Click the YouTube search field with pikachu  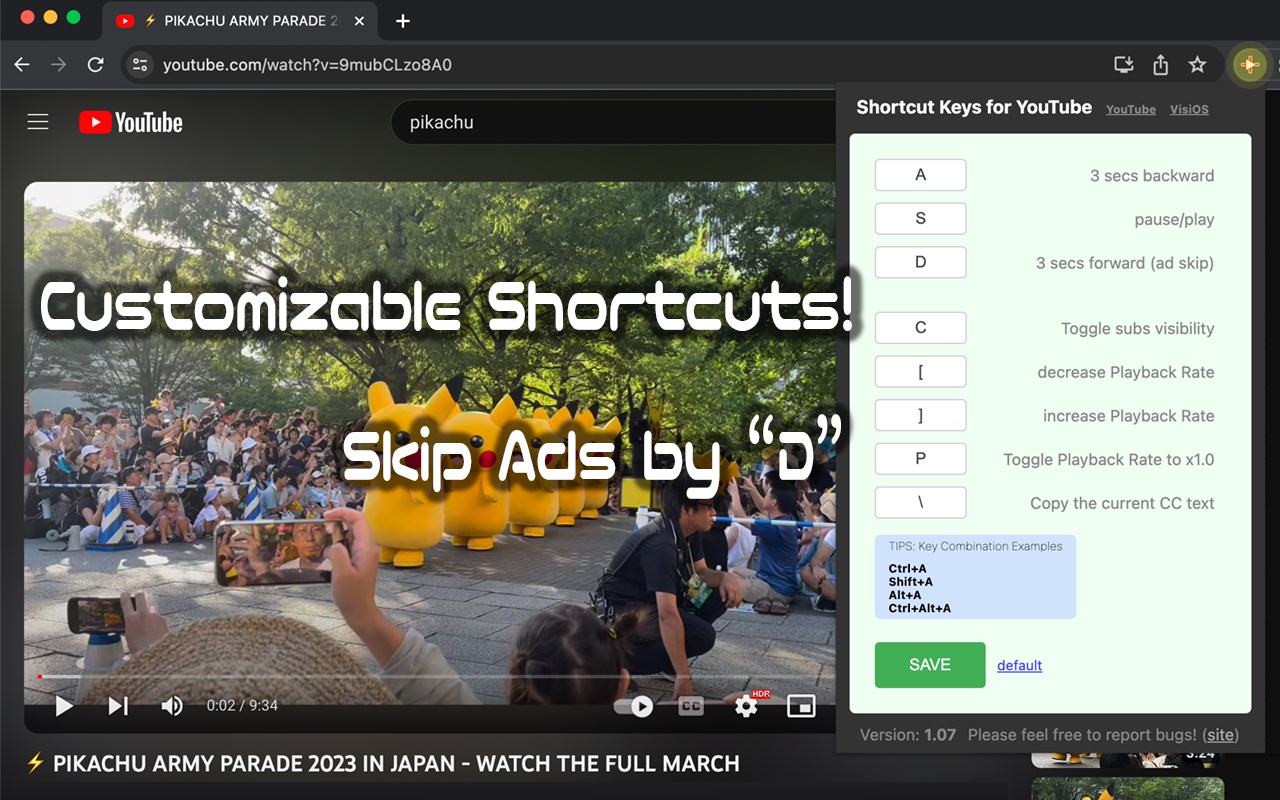click(612, 122)
